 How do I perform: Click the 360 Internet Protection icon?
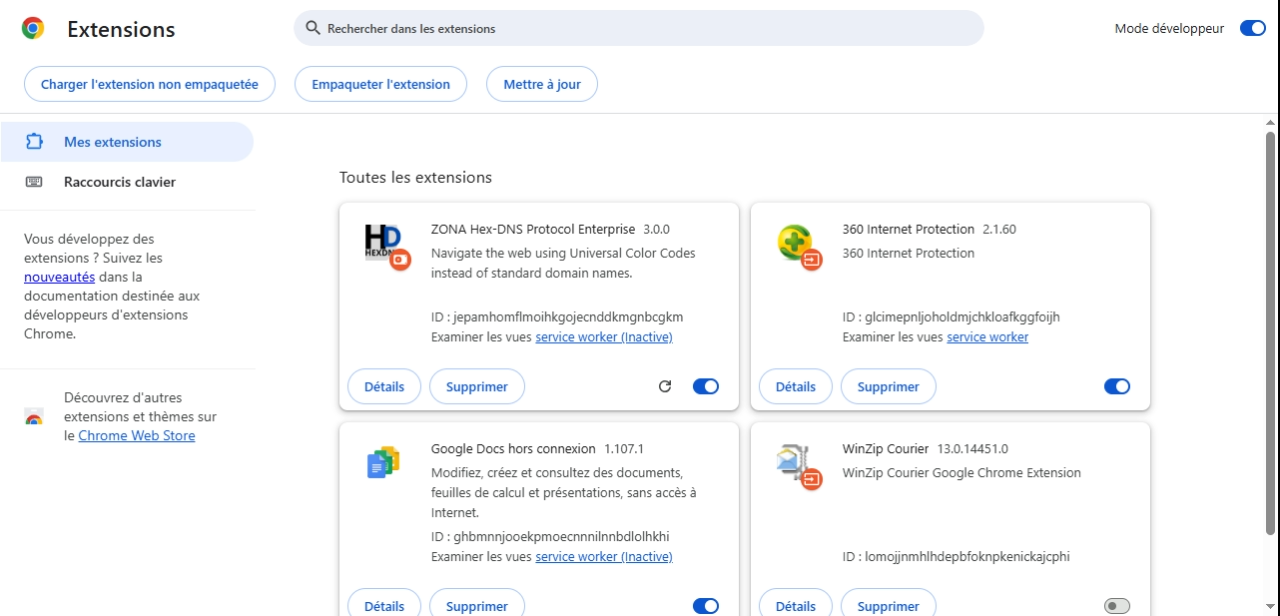(798, 246)
